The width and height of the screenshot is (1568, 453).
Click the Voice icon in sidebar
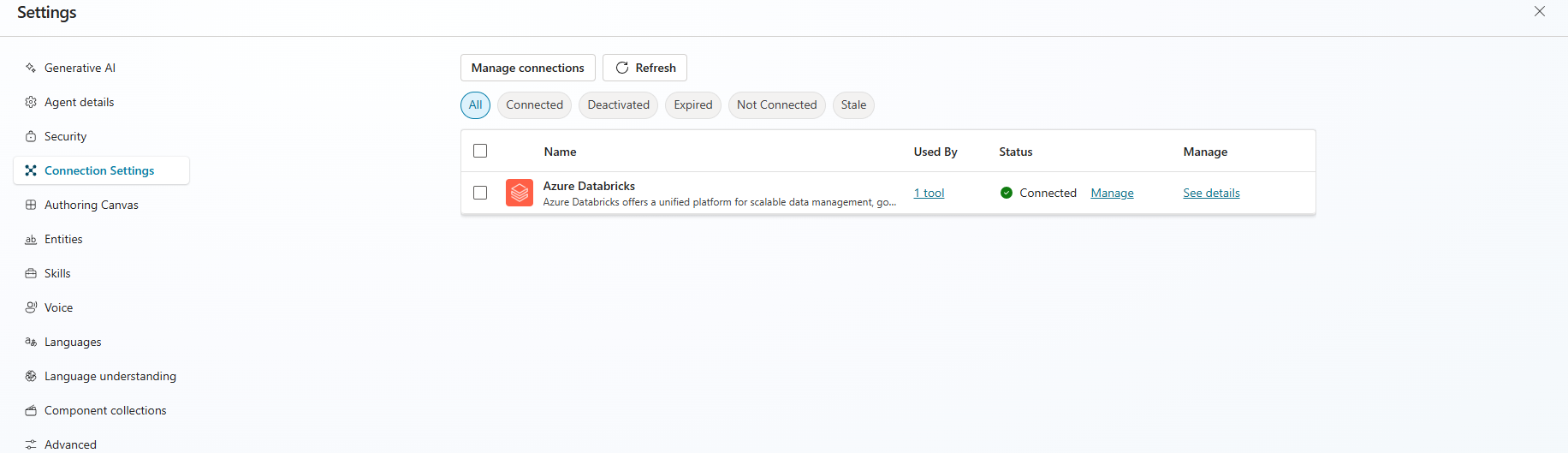click(x=31, y=307)
